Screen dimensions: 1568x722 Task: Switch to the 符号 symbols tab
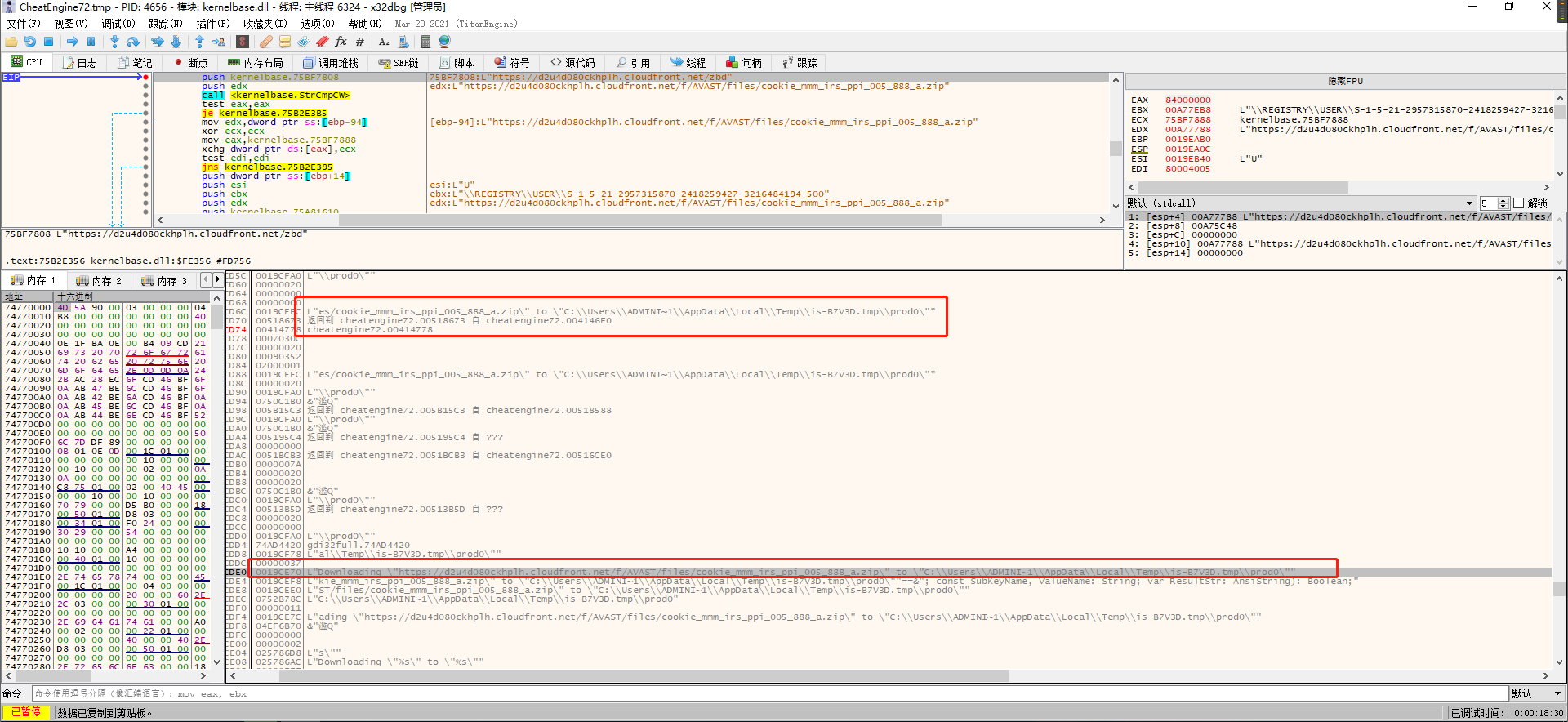[513, 62]
